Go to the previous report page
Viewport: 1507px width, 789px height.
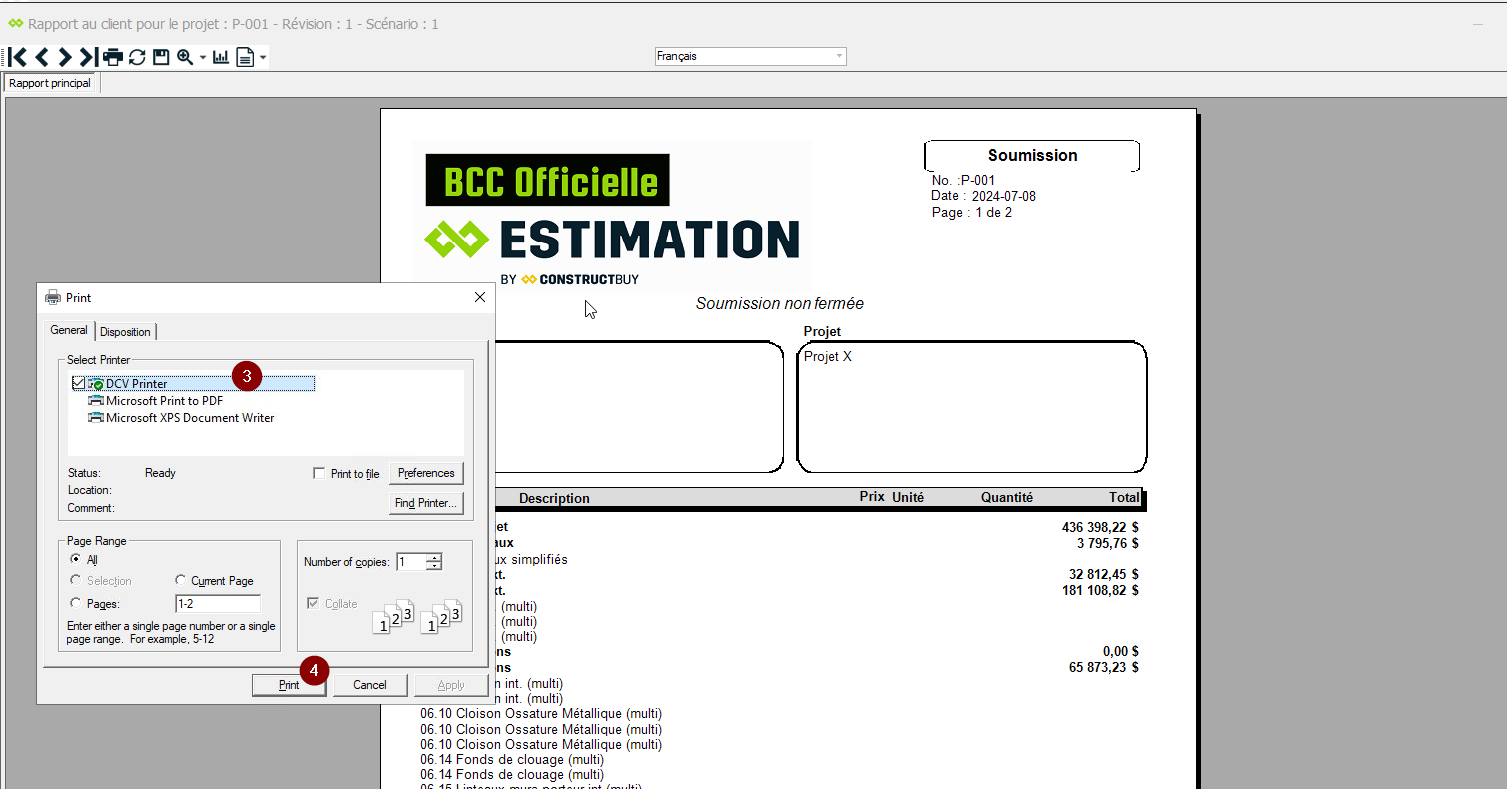coord(41,57)
